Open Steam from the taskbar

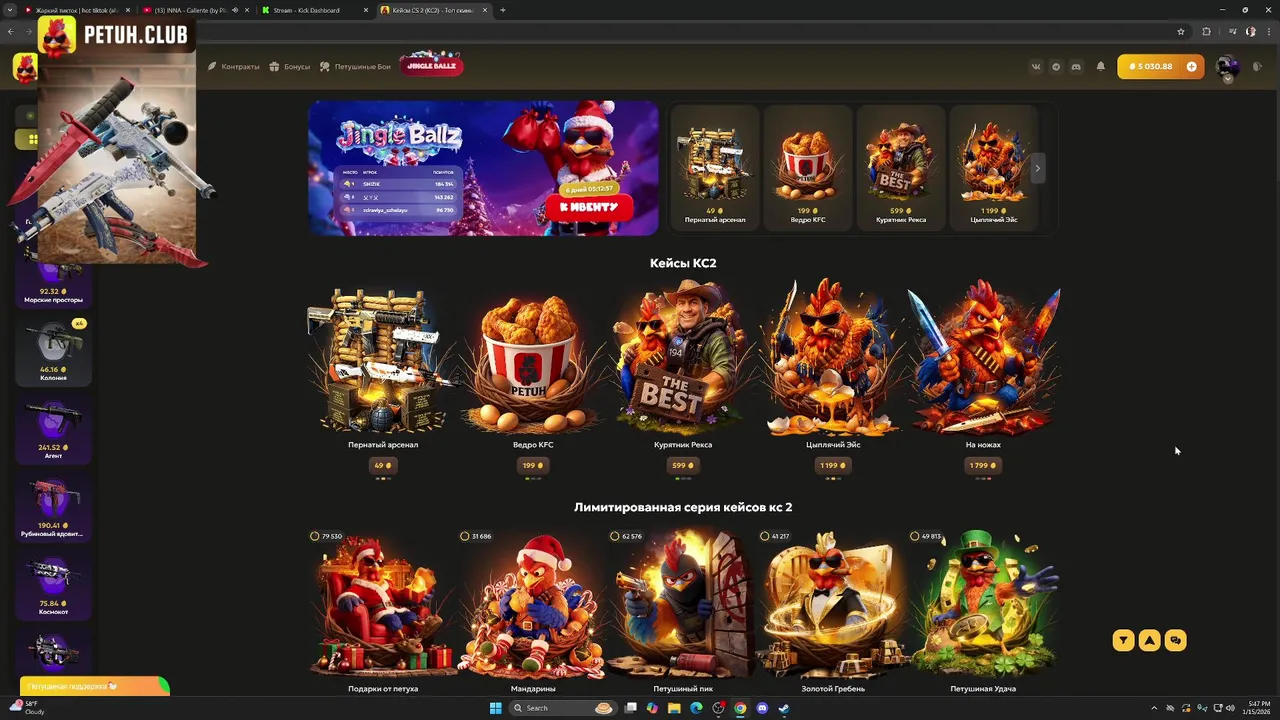(784, 708)
